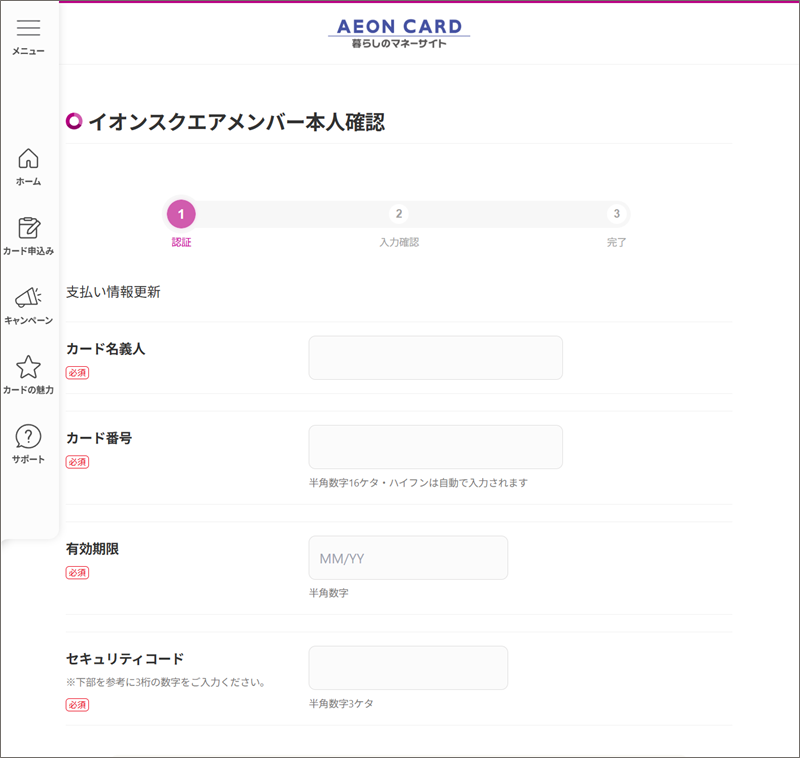
Task: Open カードの魅力 star icon
Action: point(29,366)
